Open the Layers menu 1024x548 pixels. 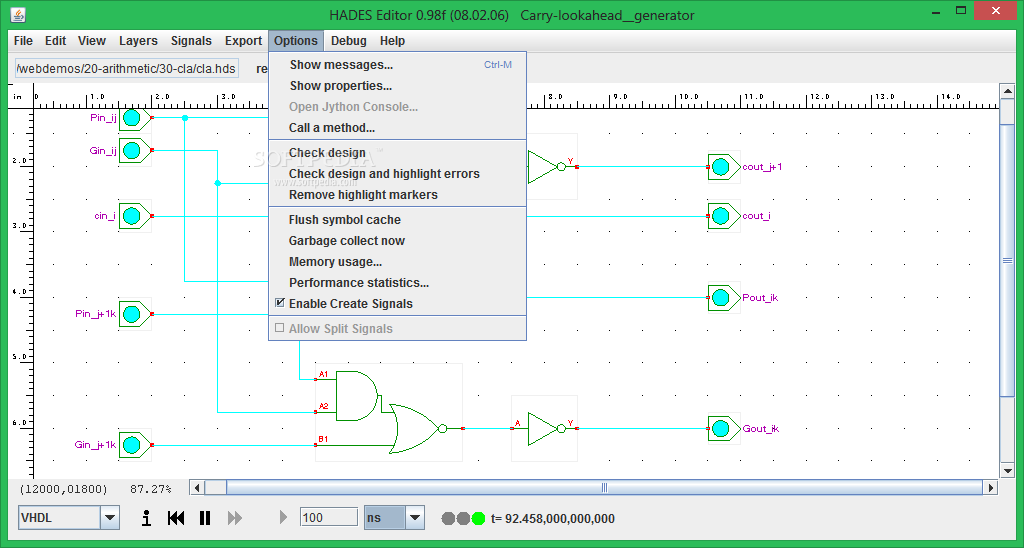click(138, 40)
